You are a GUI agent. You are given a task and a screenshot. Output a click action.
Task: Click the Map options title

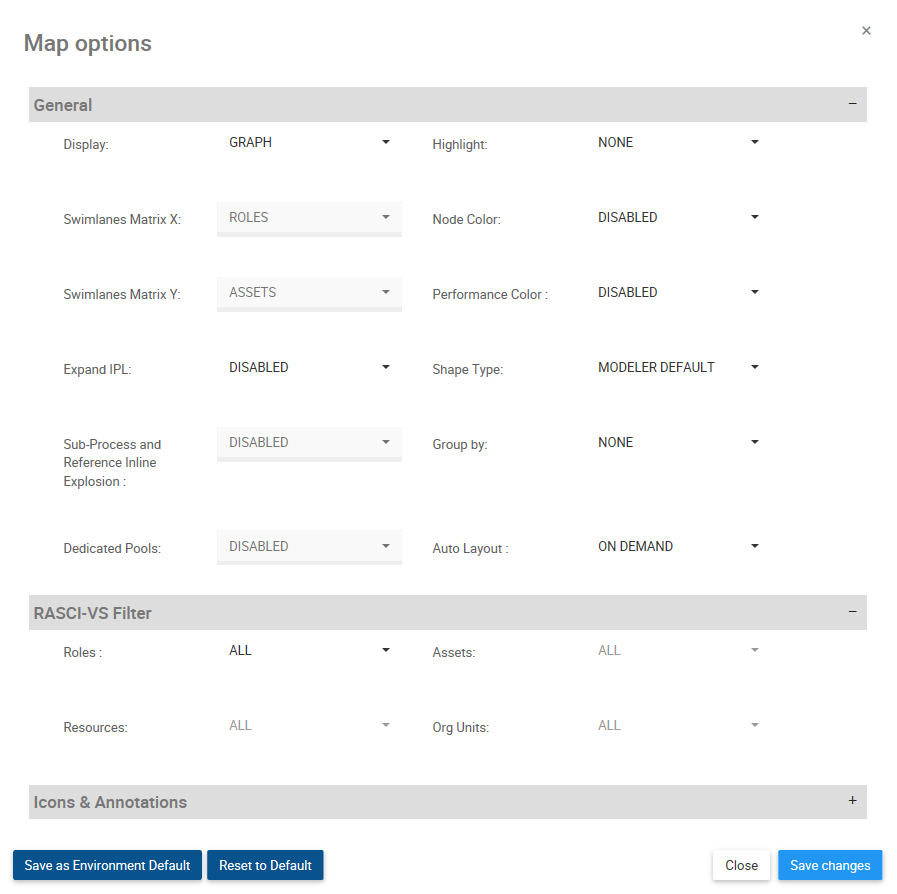tap(88, 43)
